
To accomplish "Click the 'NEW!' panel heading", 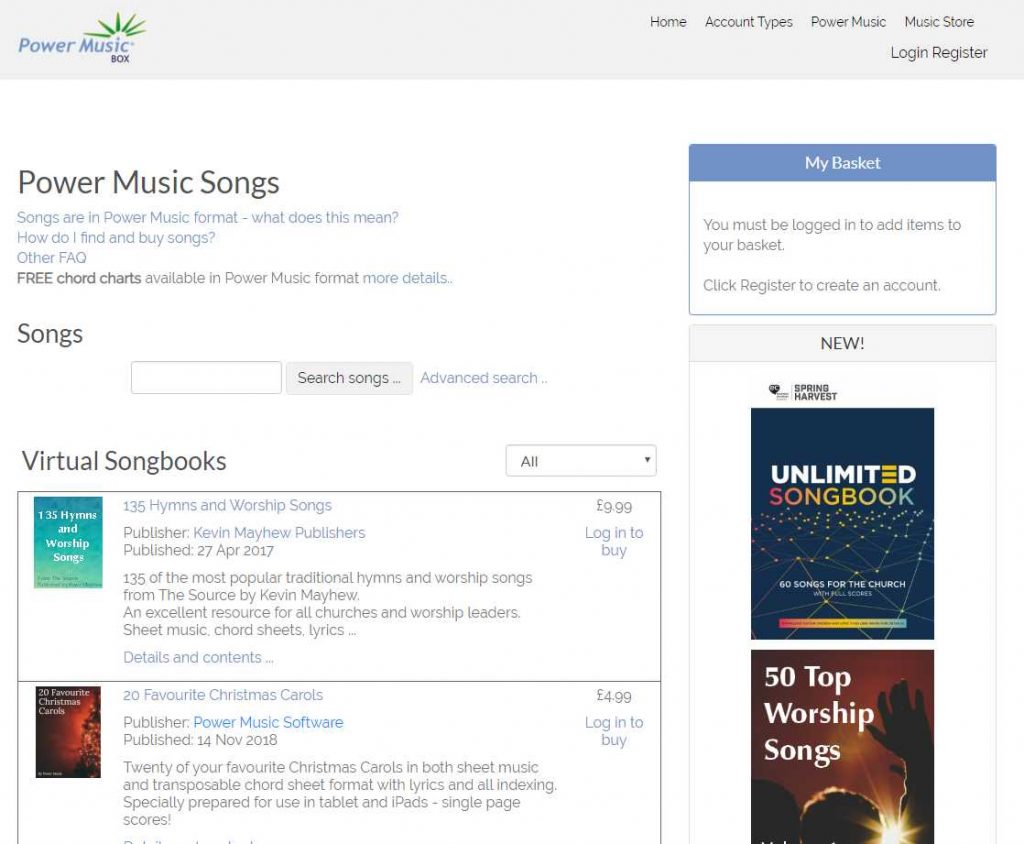I will click(842, 344).
